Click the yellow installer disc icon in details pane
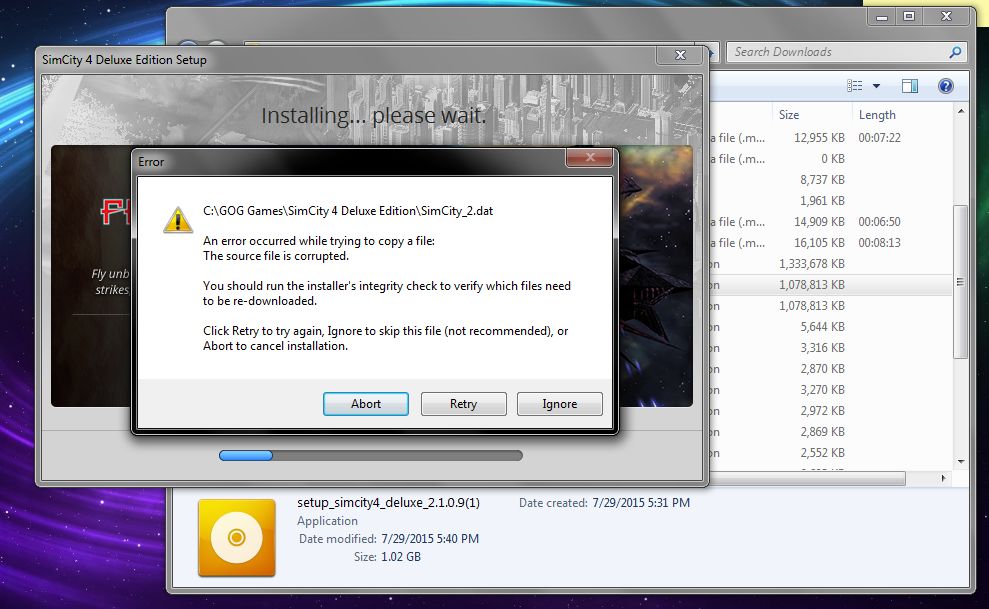The image size is (989, 609). (237, 538)
